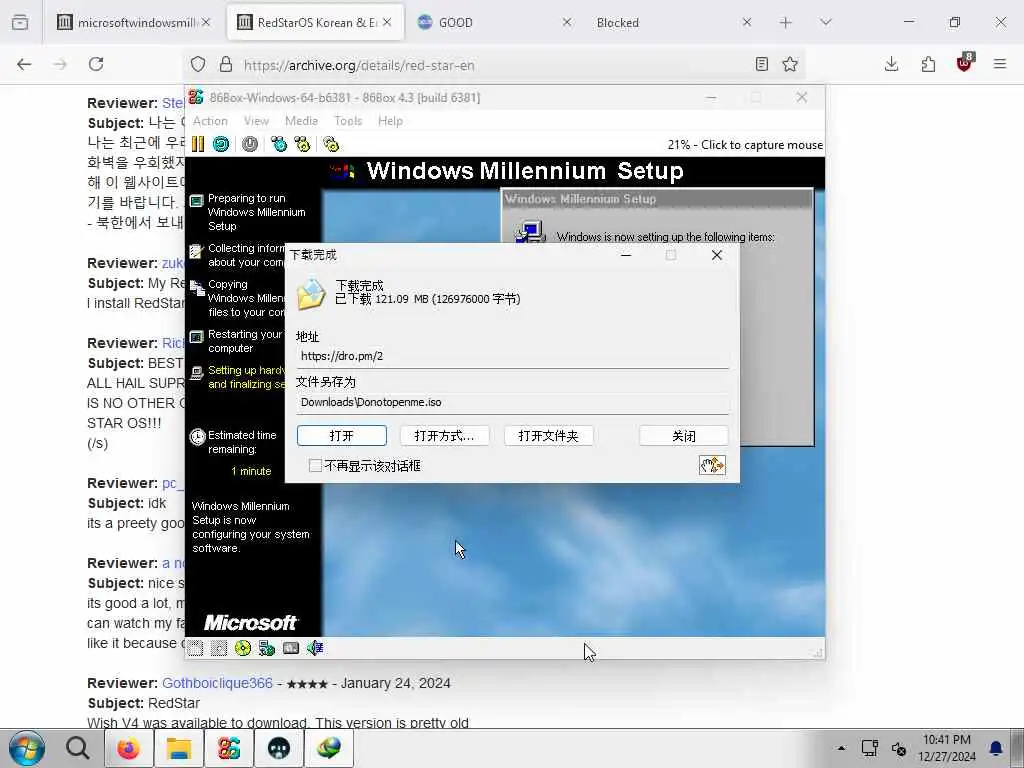Open Help menu in 86Box
This screenshot has height=768, width=1024.
click(391, 121)
